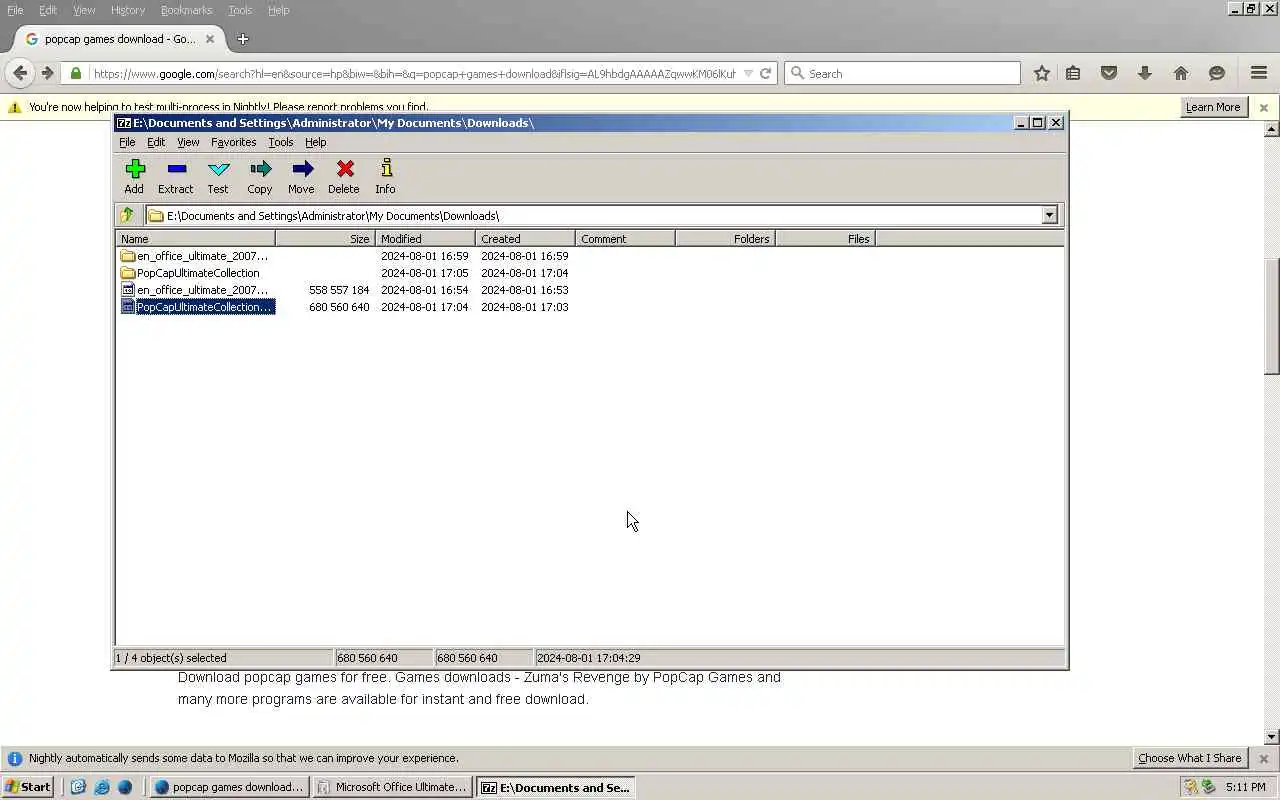Image resolution: width=1280 pixels, height=800 pixels.
Task: Launch Internet Explorer from quick launch
Action: (x=101, y=787)
